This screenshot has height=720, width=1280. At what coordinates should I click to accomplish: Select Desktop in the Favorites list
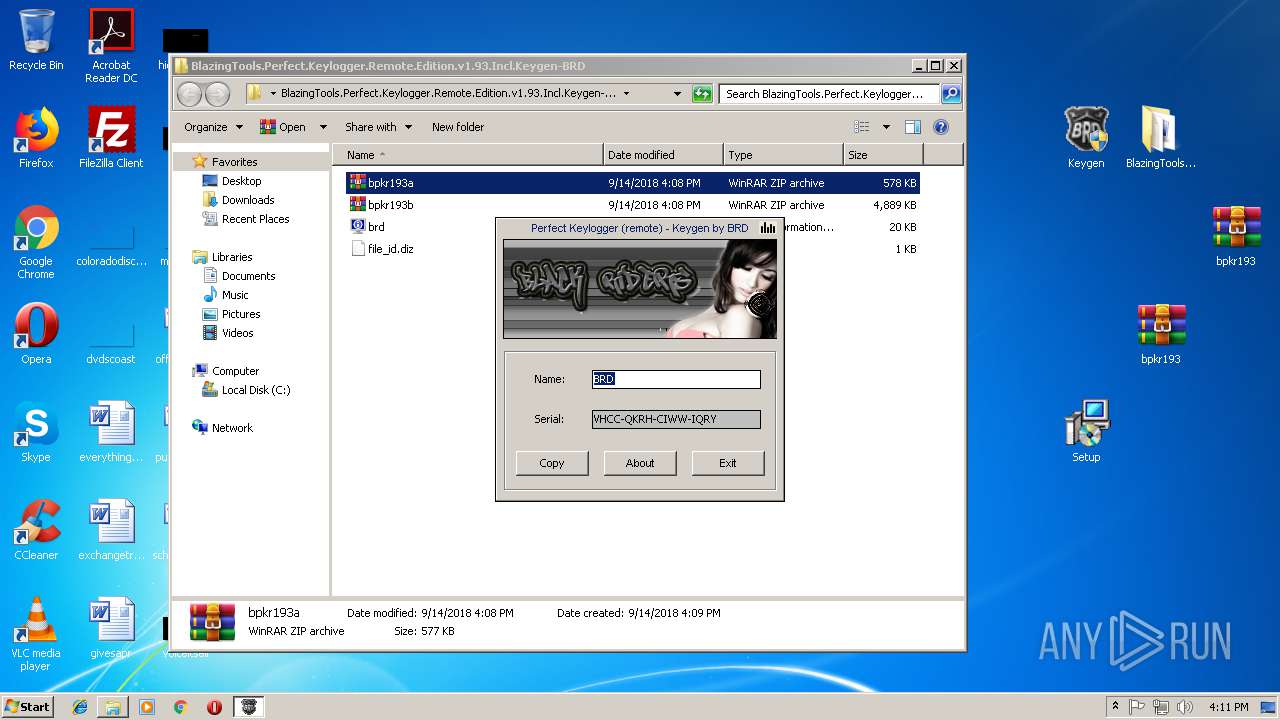pyautogui.click(x=241, y=181)
